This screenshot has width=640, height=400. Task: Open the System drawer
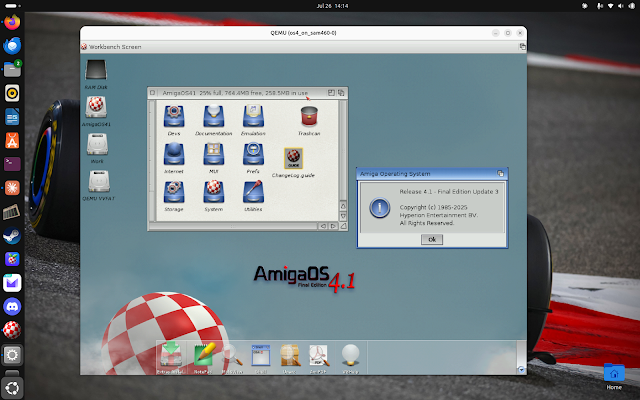click(213, 192)
